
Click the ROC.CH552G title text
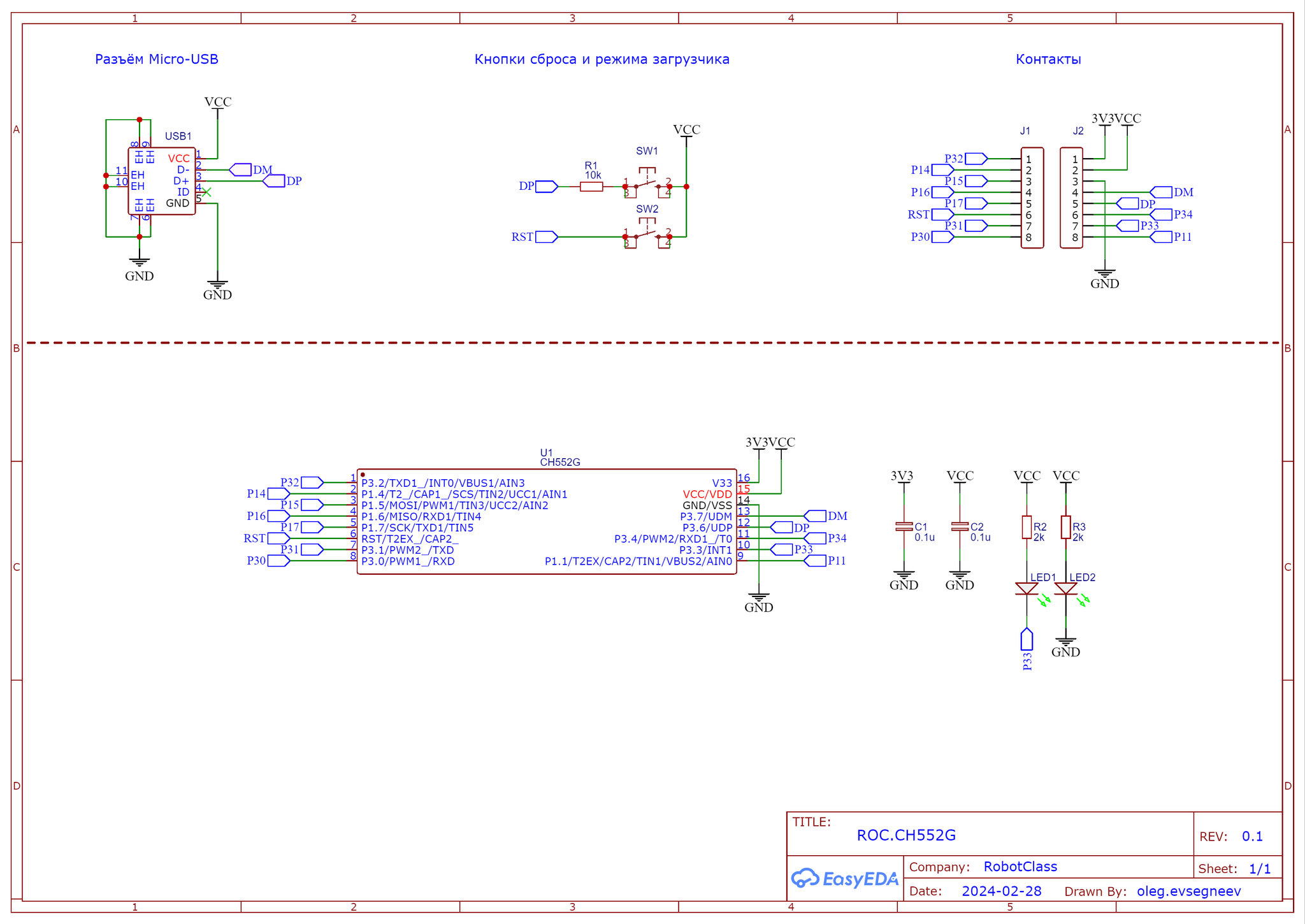906,835
